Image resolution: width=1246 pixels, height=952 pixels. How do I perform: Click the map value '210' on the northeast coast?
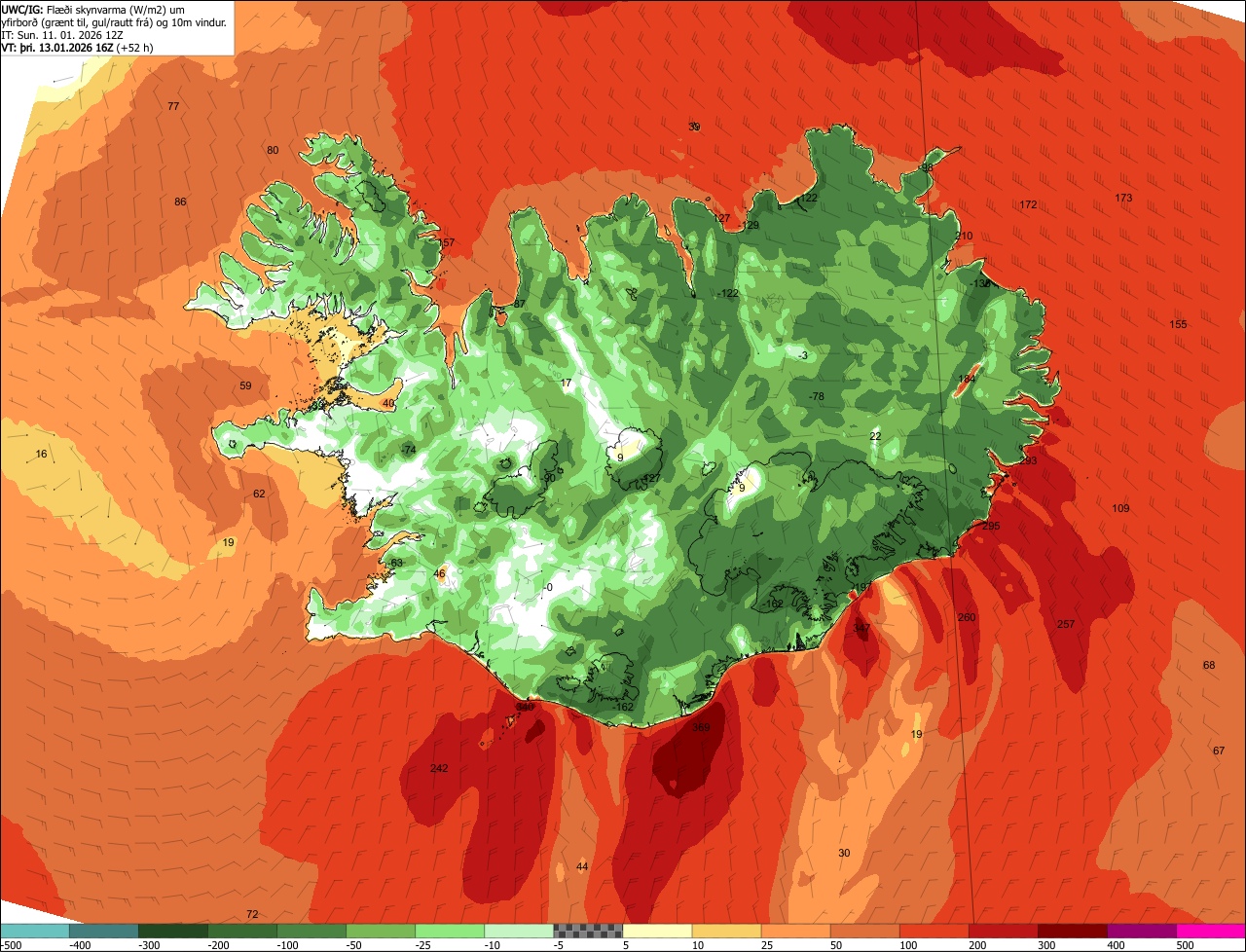pyautogui.click(x=964, y=236)
